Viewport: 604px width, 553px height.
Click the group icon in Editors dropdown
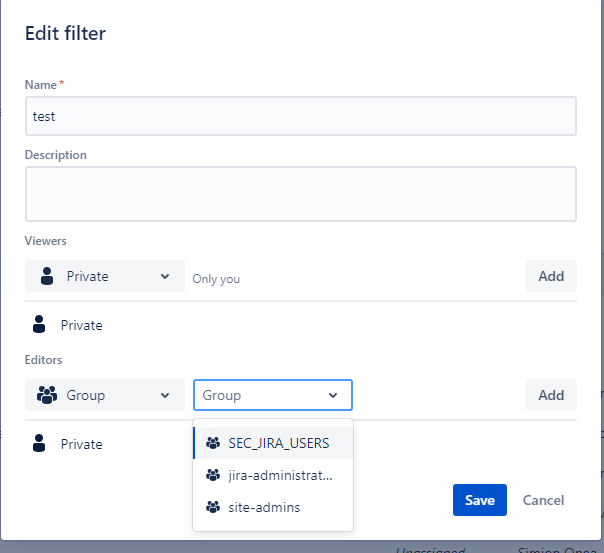tap(46, 395)
